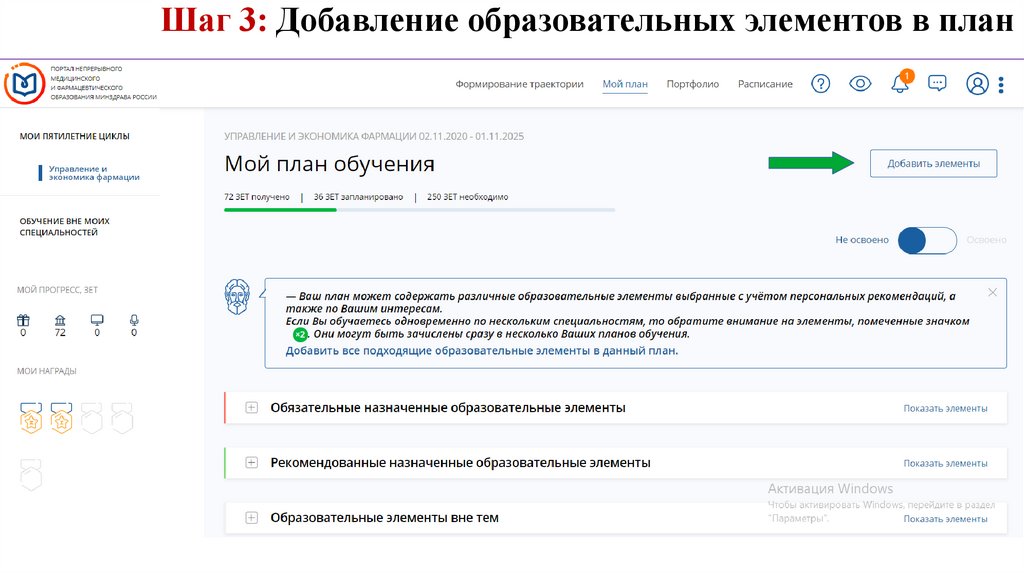1024x574 pixels.
Task: Click the third grey award badge
Action: pyautogui.click(x=91, y=418)
